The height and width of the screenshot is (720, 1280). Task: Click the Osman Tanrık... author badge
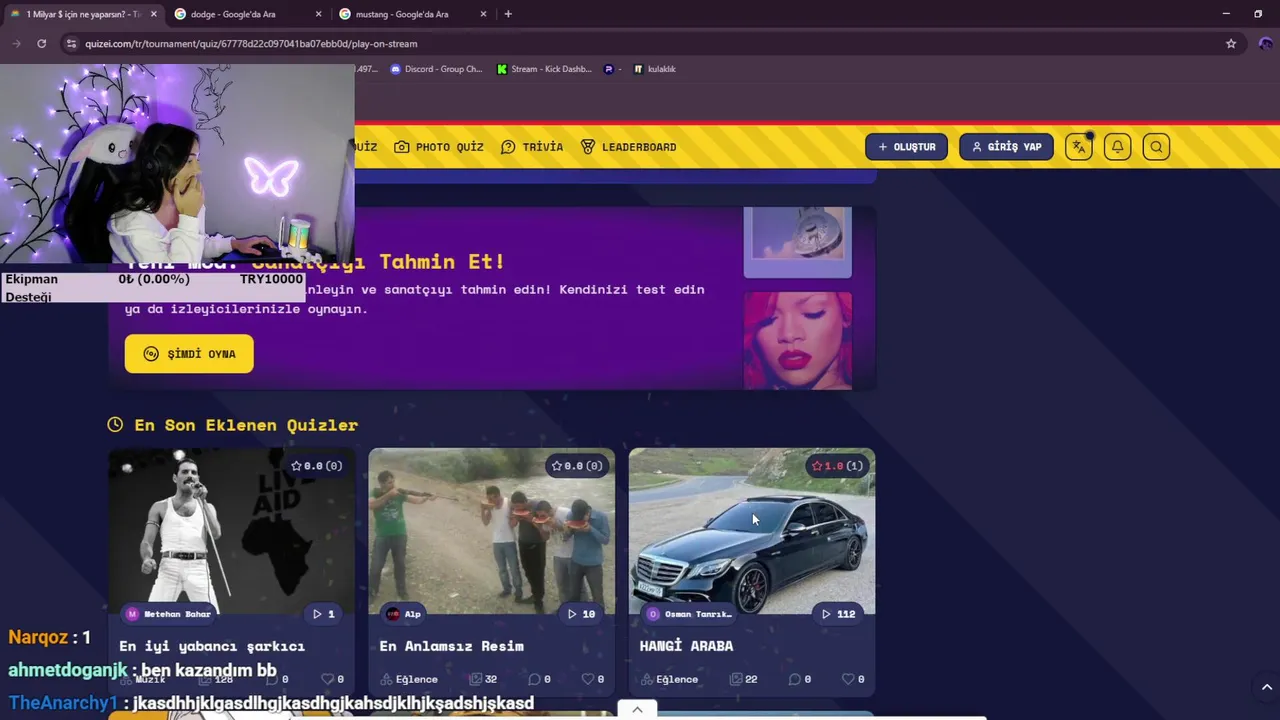click(x=689, y=614)
